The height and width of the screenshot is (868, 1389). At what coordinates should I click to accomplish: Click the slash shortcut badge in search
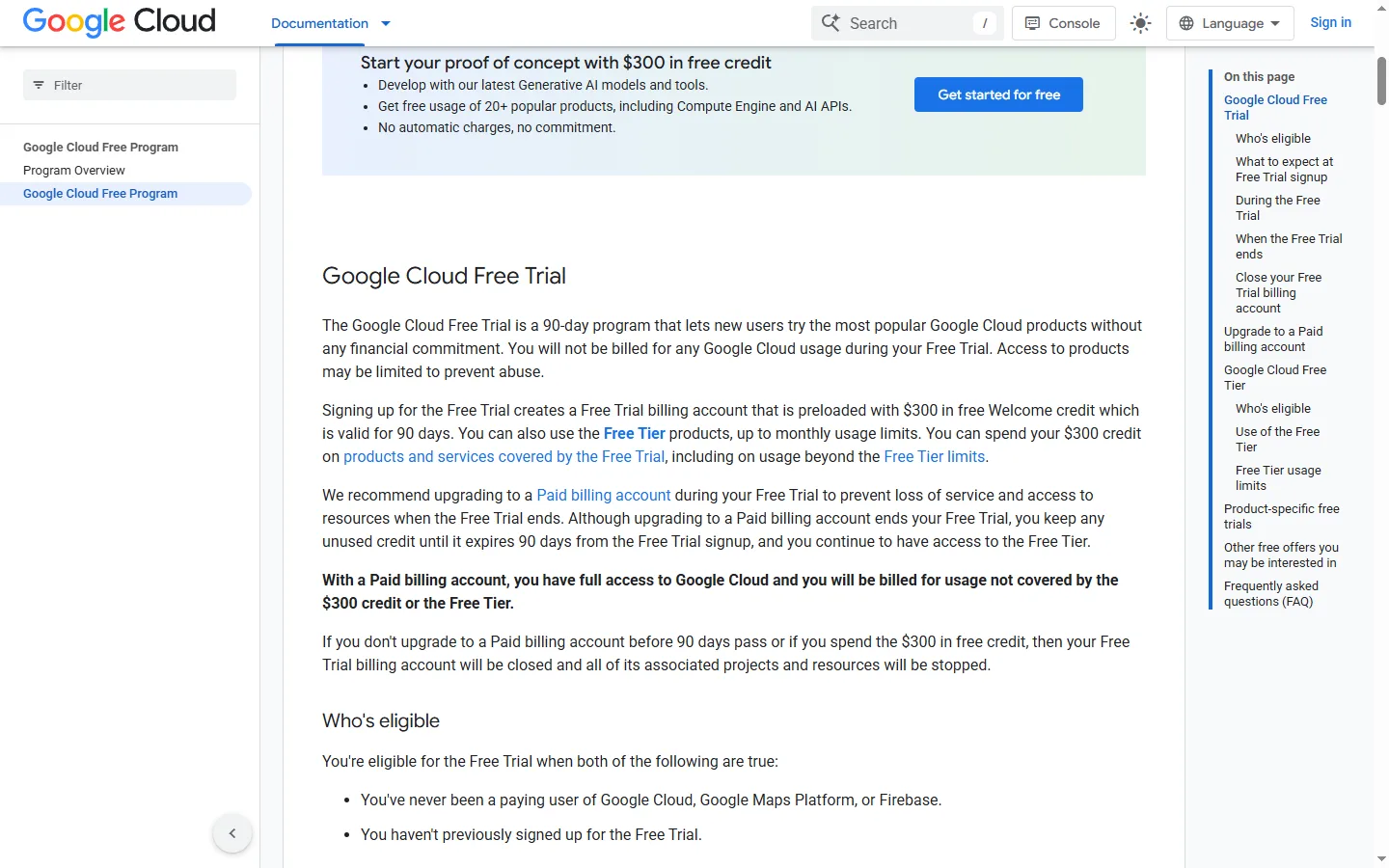pyautogui.click(x=985, y=23)
